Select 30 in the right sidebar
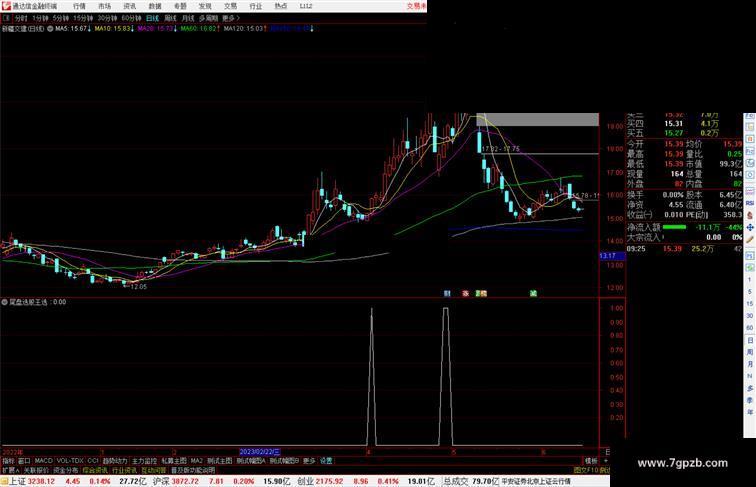The image size is (756, 487). (x=750, y=316)
